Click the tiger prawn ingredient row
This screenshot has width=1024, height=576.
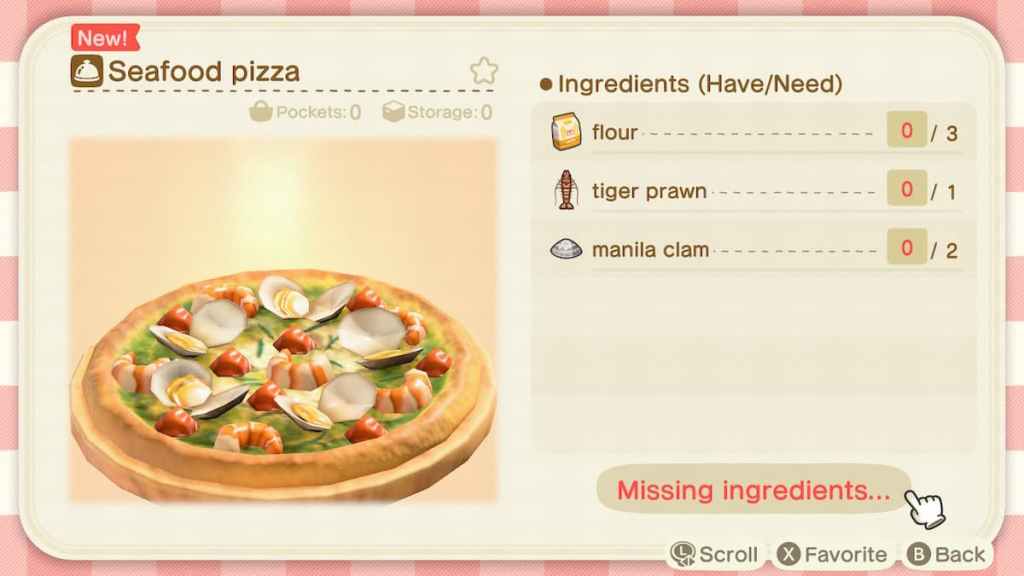754,191
